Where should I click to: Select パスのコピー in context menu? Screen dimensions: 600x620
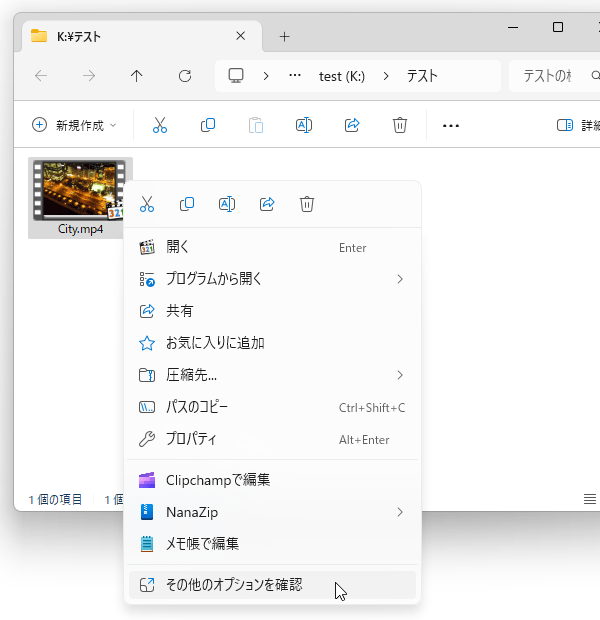[273, 407]
